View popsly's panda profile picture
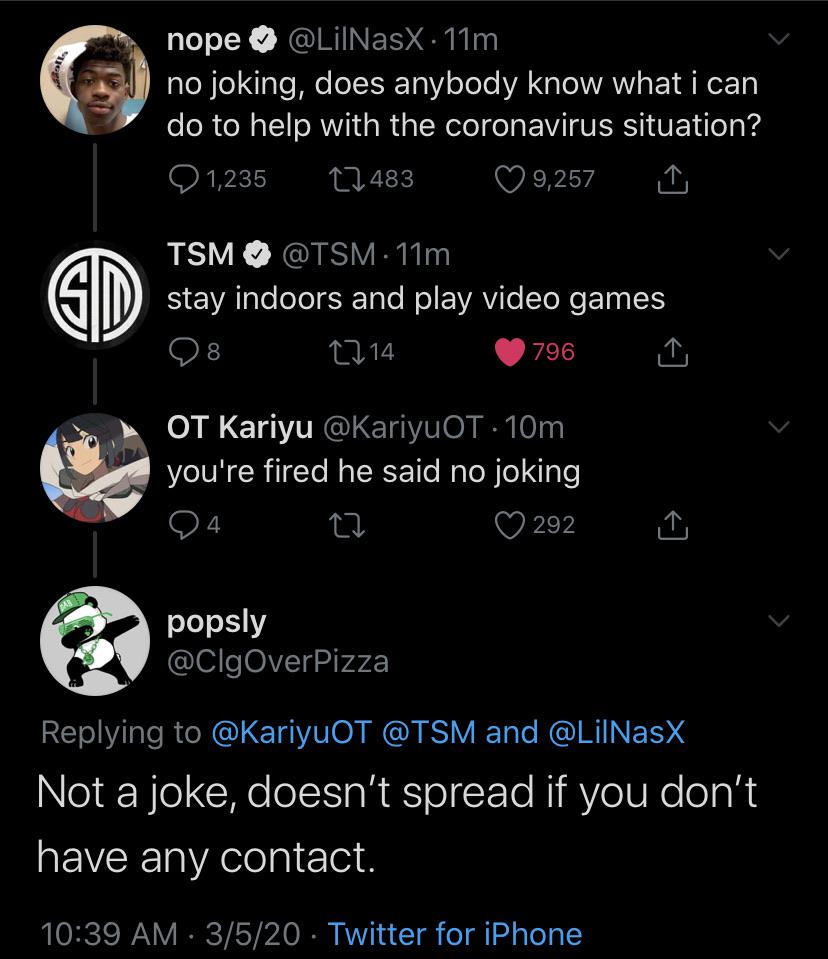The height and width of the screenshot is (959, 828). coord(95,641)
